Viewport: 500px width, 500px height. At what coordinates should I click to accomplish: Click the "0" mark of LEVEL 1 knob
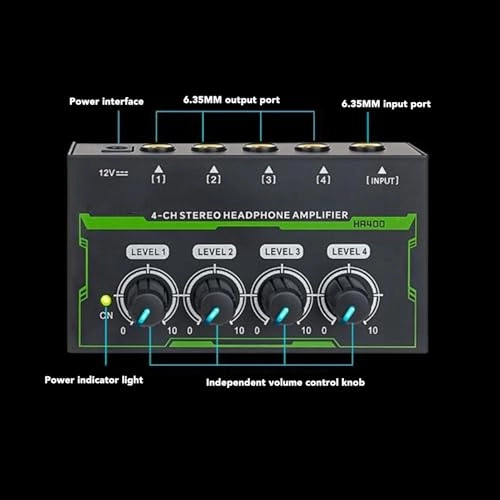123,331
